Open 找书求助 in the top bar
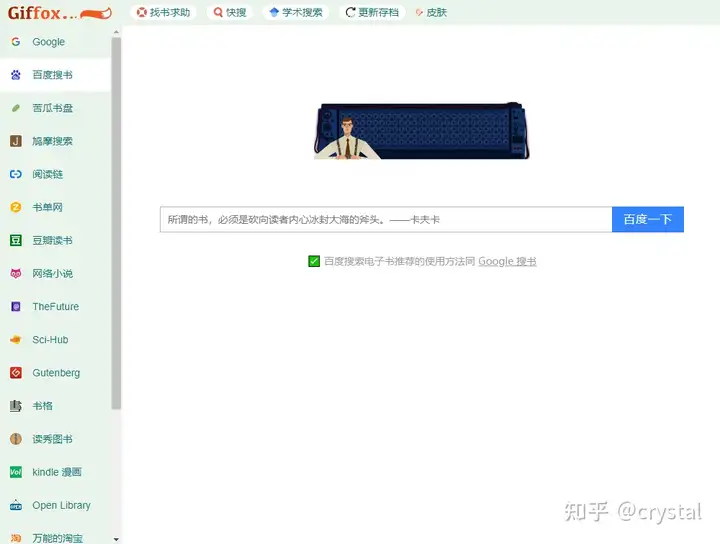This screenshot has height=544, width=720. [164, 12]
